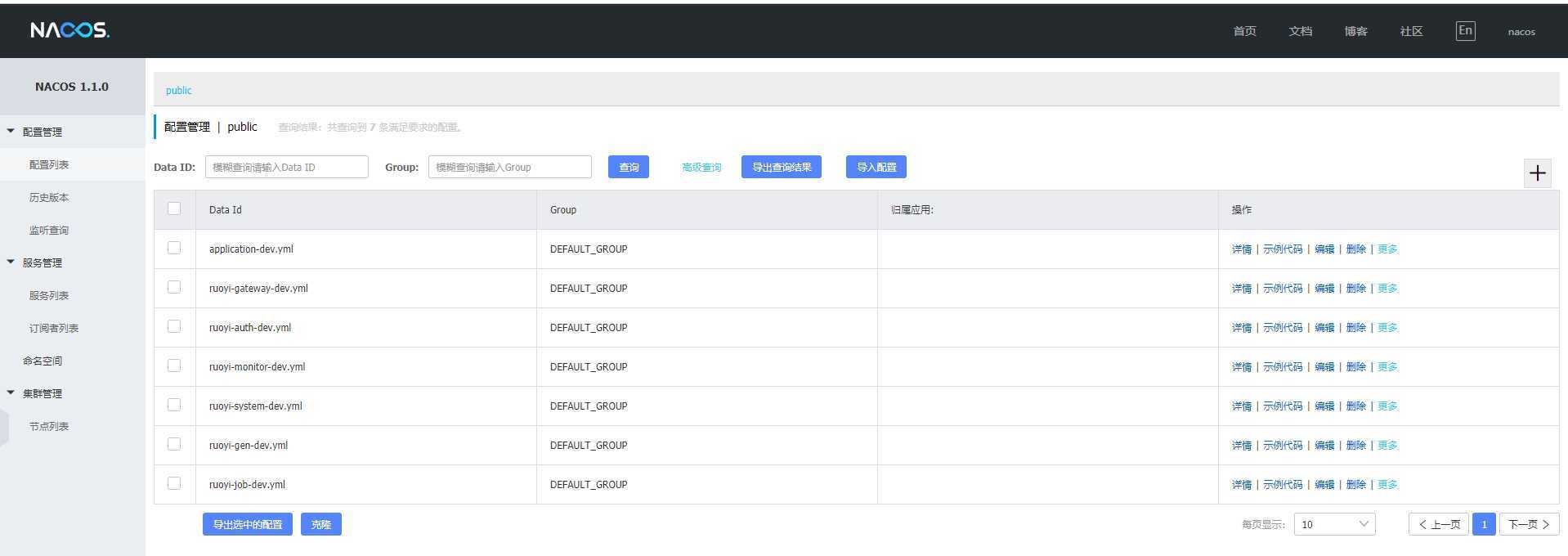Click 导出选中的配置 button
The height and width of the screenshot is (556, 1568).
248,524
